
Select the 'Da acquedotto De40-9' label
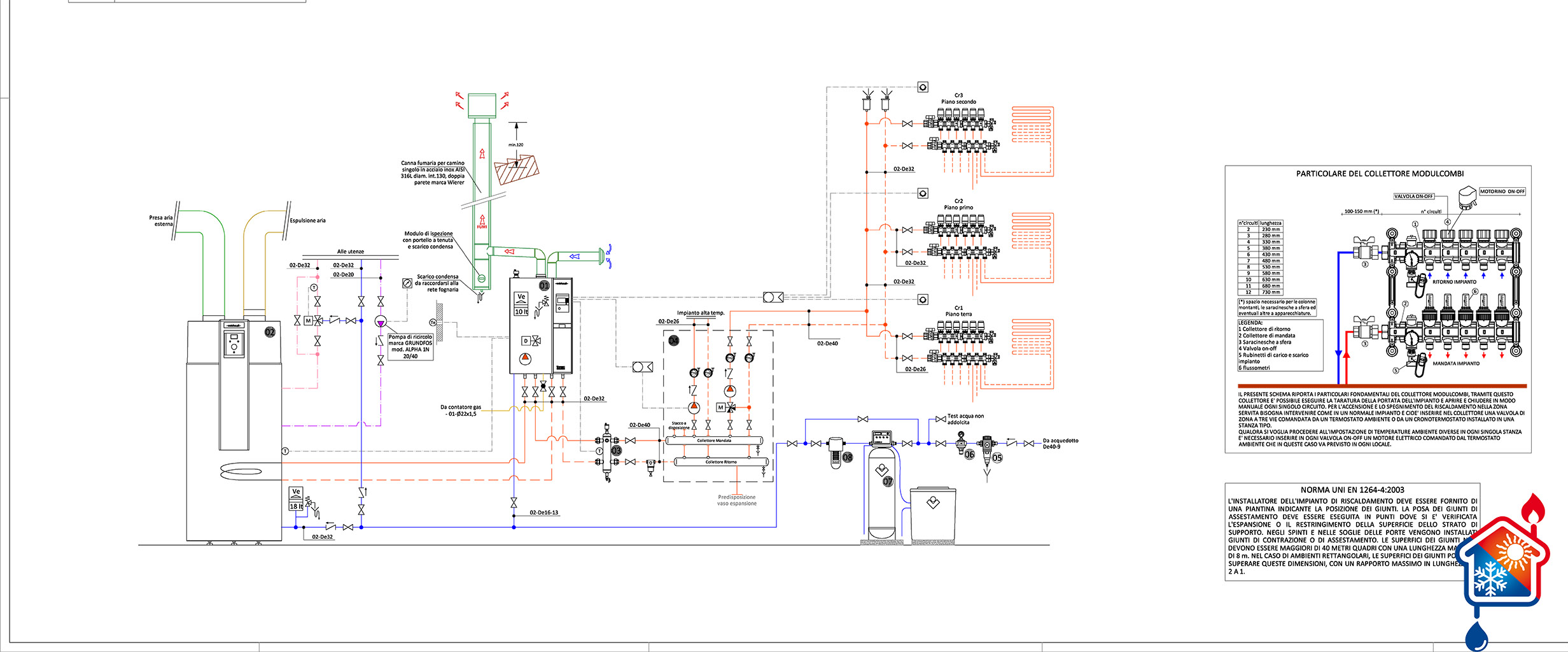tap(1060, 443)
